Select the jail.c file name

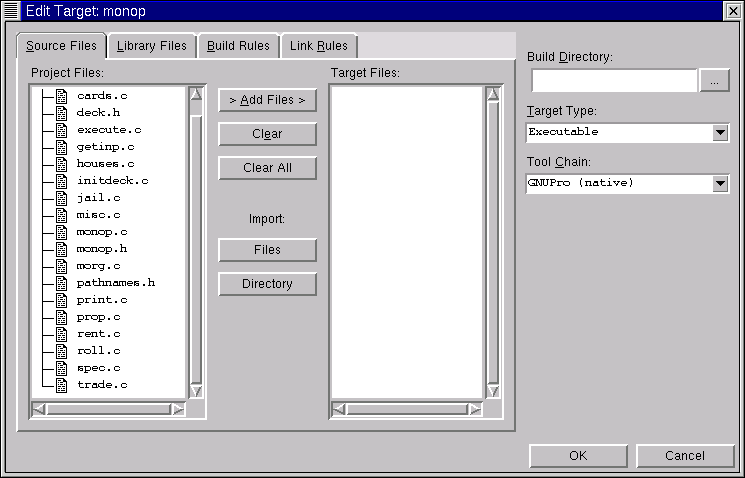[x=98, y=198]
